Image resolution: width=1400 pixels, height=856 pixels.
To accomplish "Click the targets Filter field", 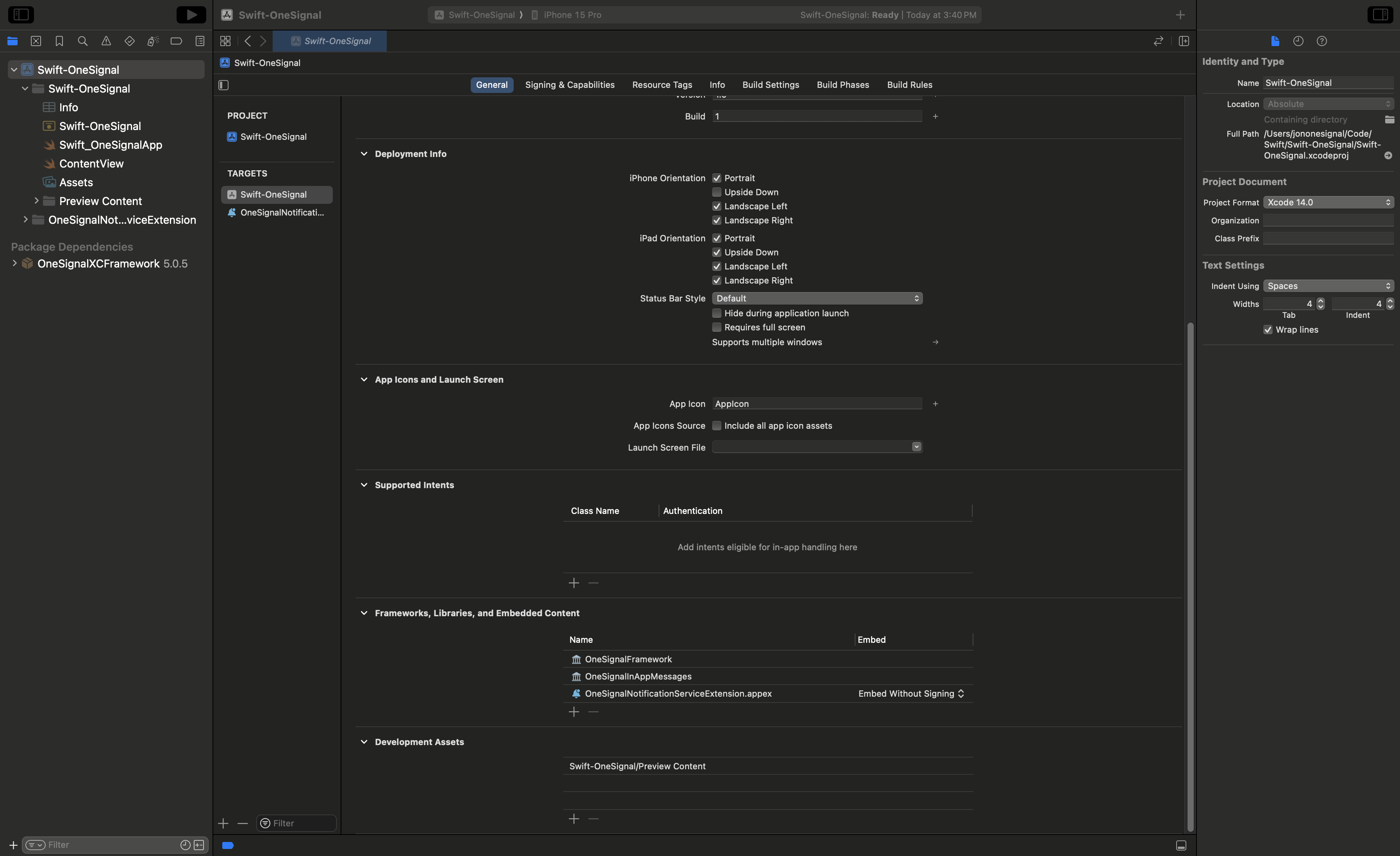I will click(x=296, y=824).
